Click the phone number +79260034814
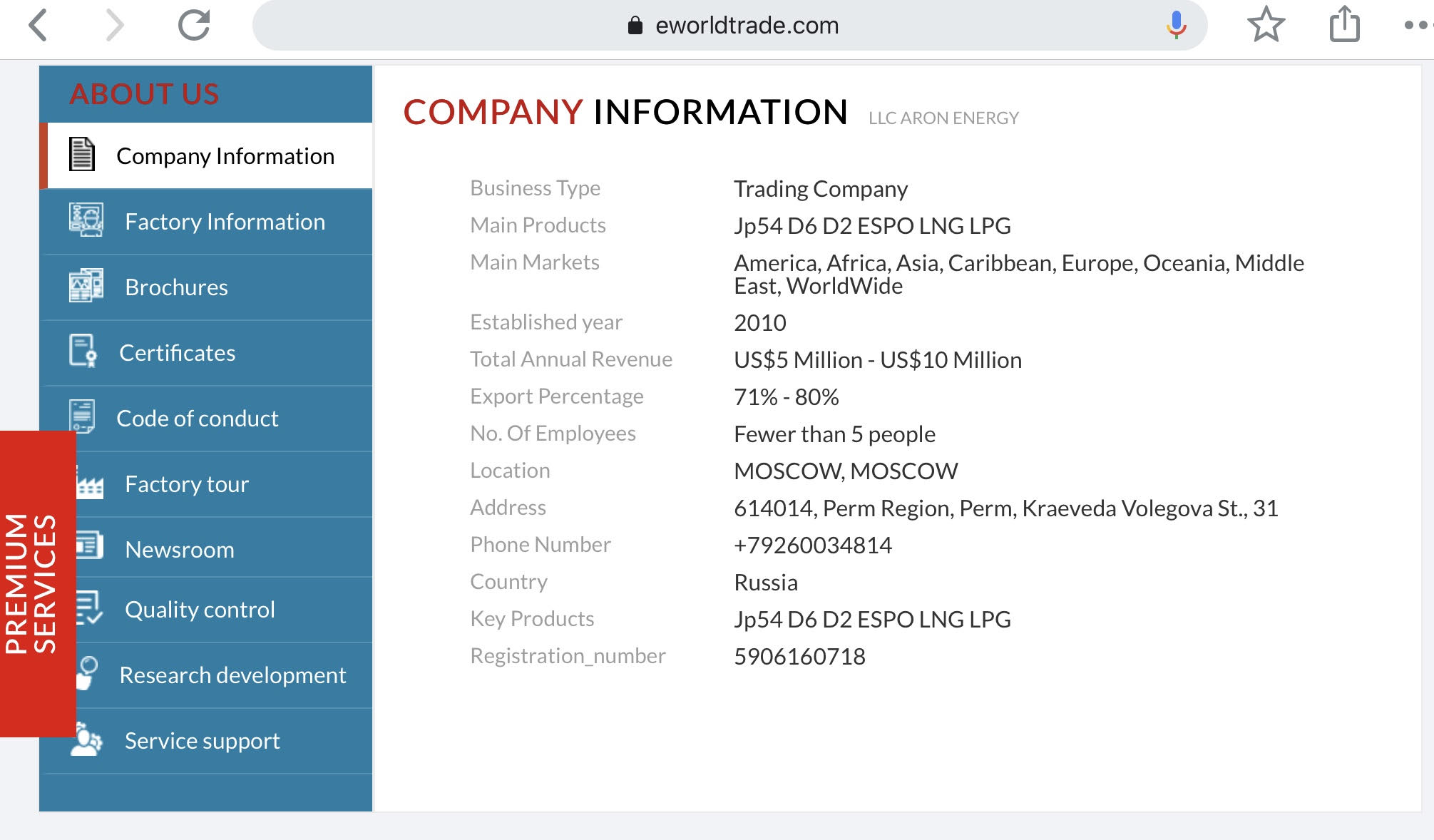The width and height of the screenshot is (1434, 840). (813, 546)
